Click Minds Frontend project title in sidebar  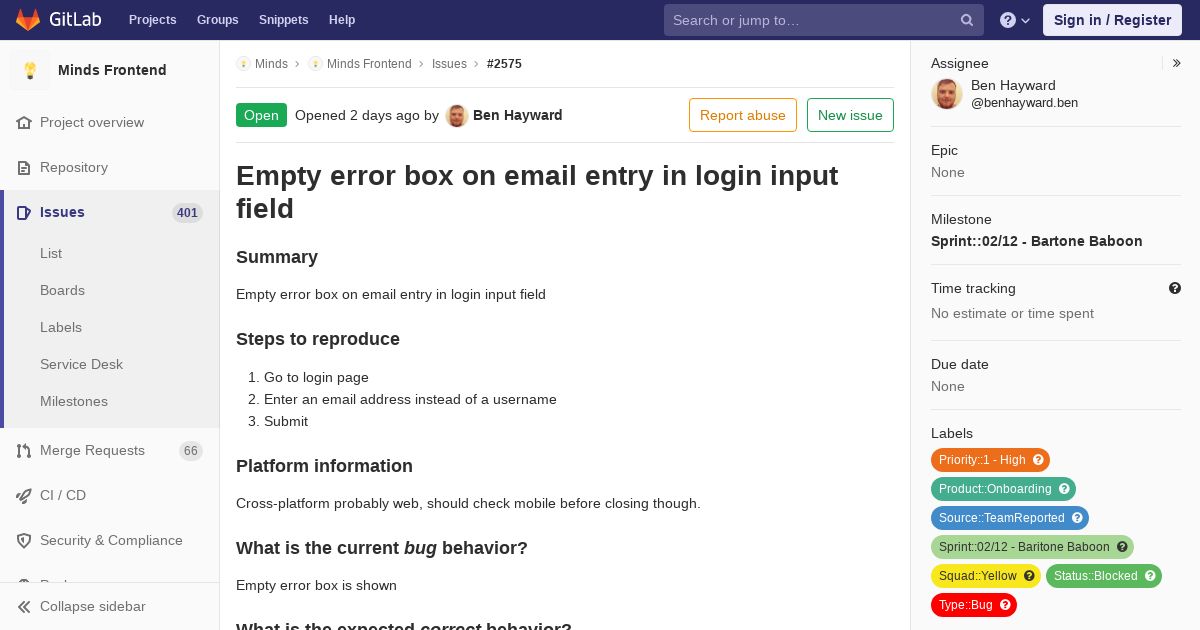112,70
